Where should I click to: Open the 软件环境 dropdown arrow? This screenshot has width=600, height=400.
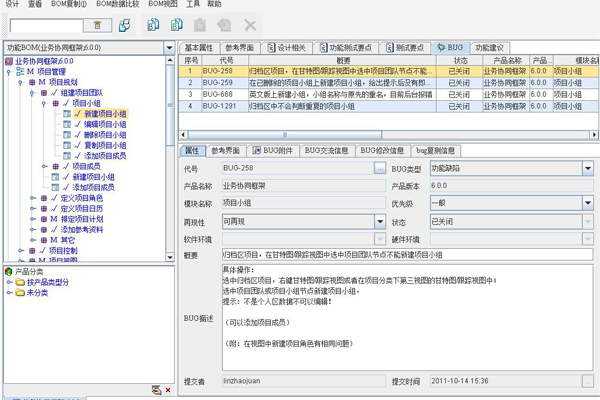380,239
